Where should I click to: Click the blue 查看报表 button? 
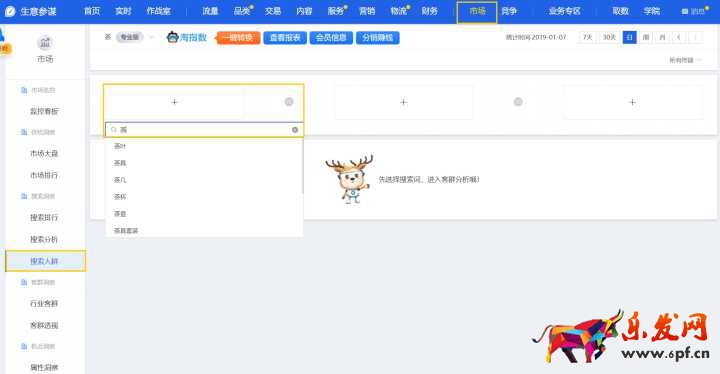pos(285,38)
